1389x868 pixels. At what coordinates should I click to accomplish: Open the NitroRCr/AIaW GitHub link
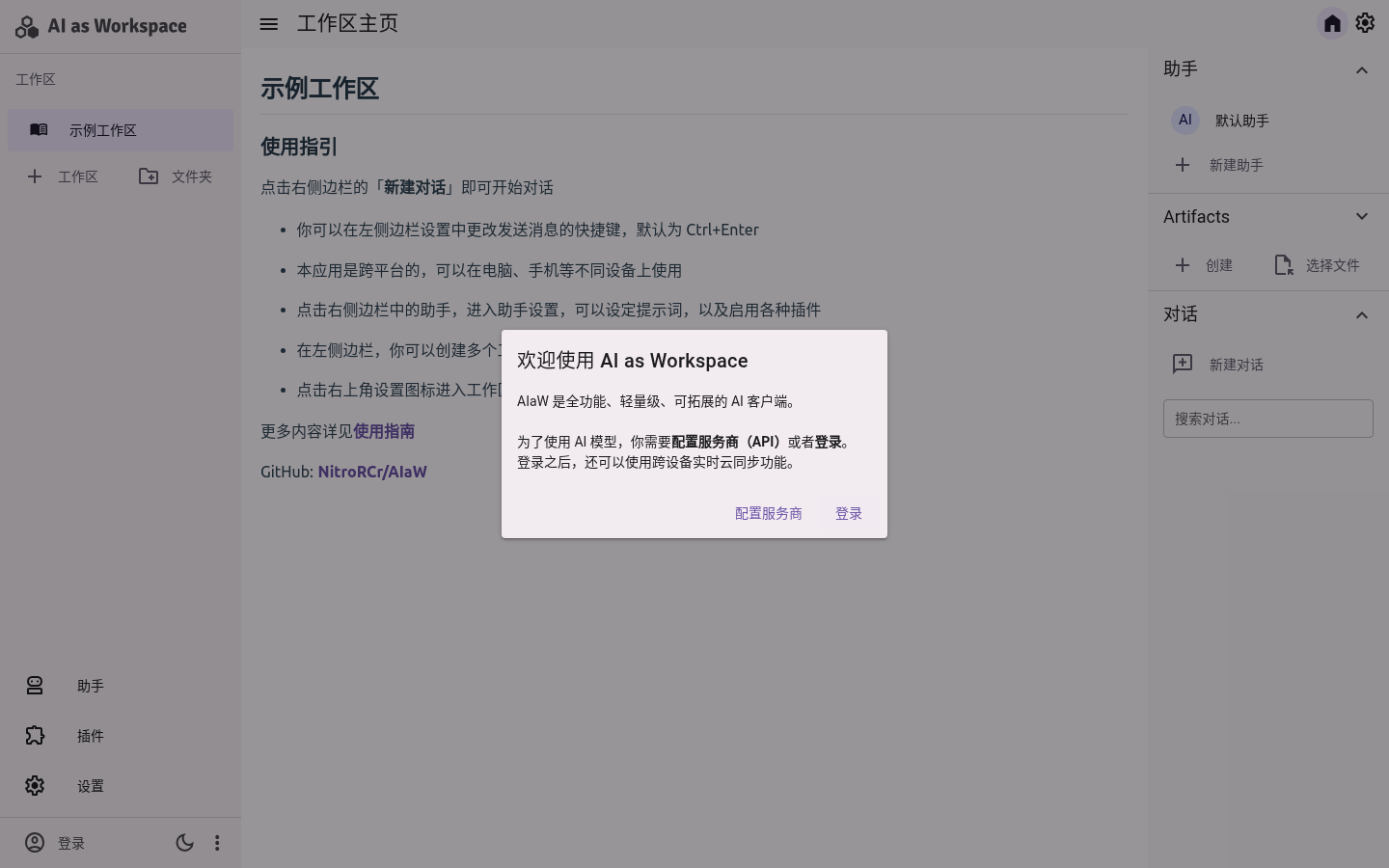coord(372,472)
